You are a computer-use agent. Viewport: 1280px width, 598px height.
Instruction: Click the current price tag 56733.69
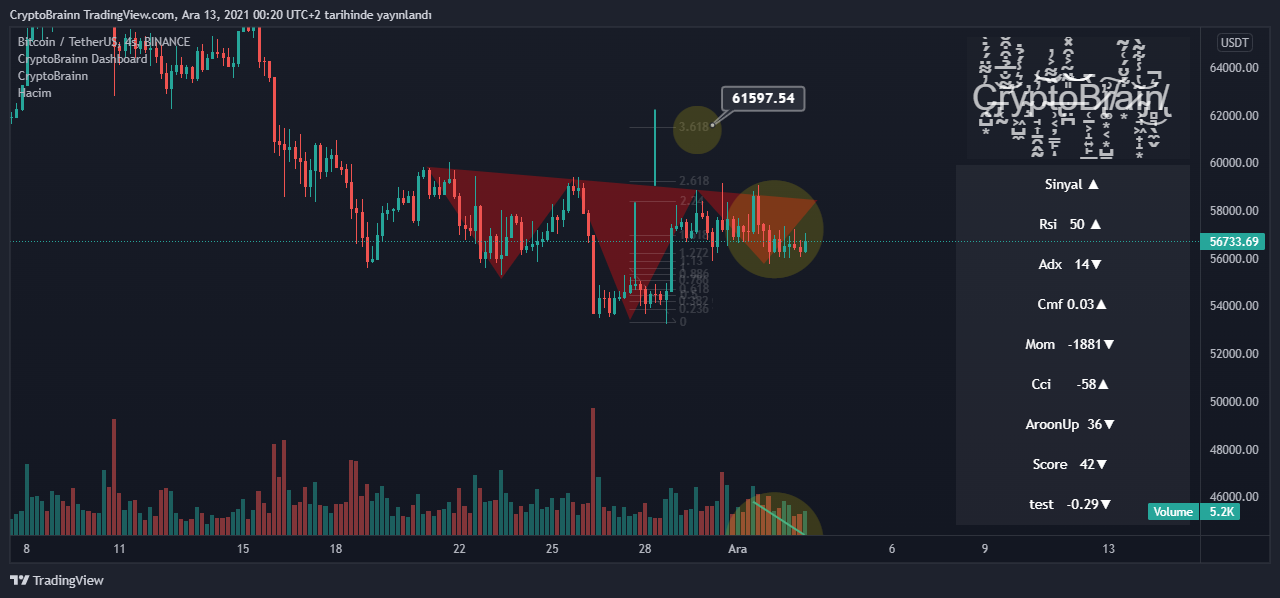click(1232, 242)
